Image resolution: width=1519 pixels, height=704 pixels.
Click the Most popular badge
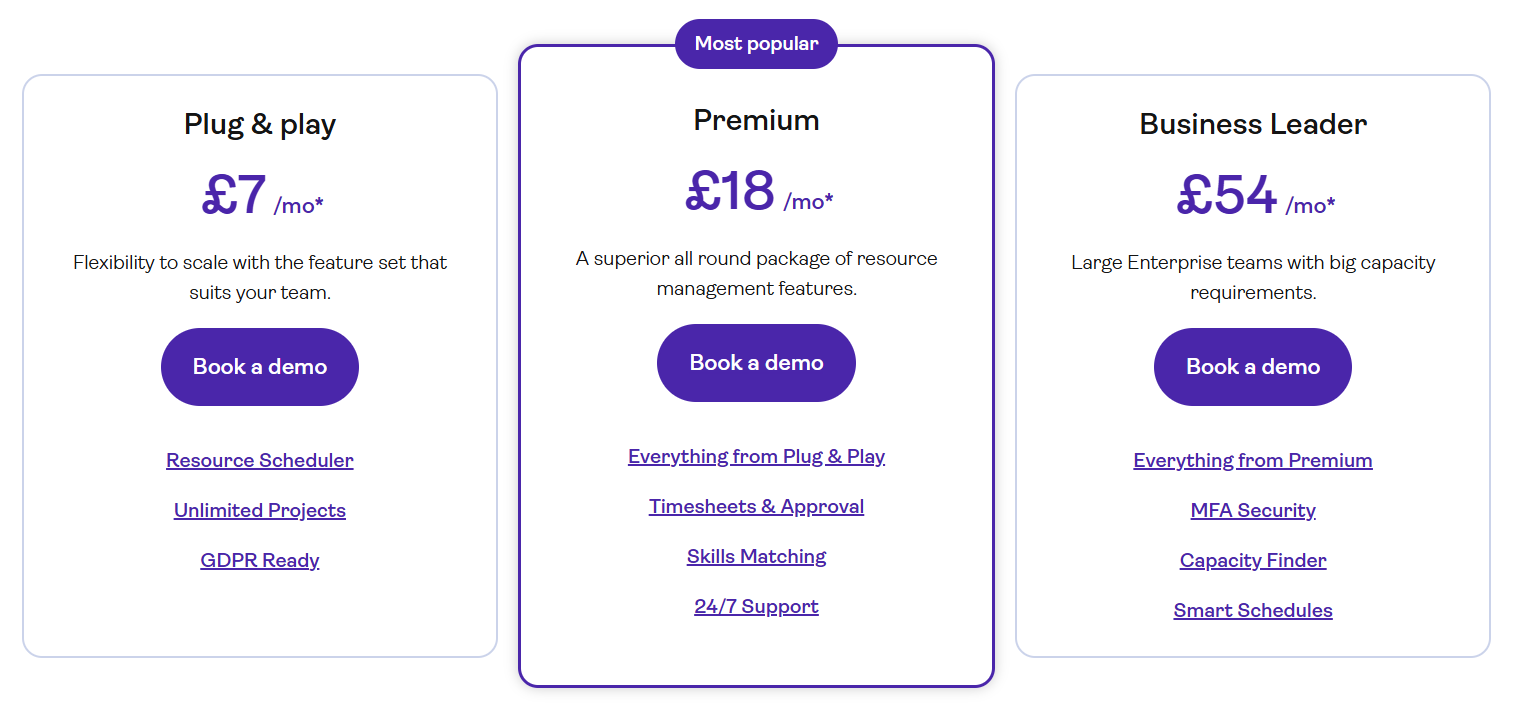[756, 43]
